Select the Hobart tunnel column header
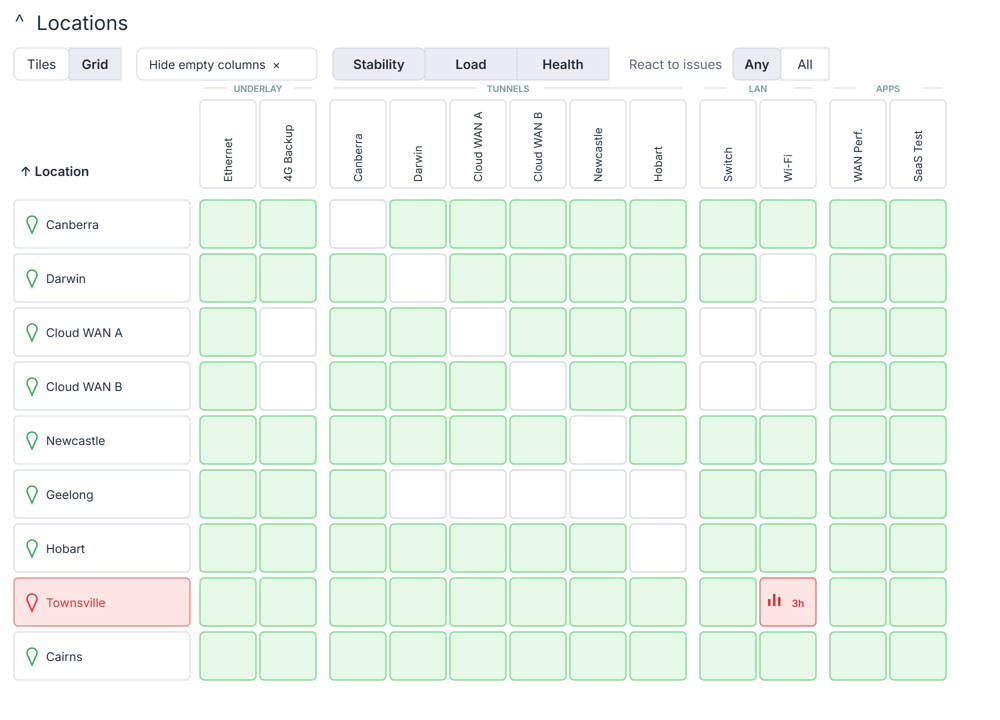Viewport: 1000px width, 720px height. [658, 144]
